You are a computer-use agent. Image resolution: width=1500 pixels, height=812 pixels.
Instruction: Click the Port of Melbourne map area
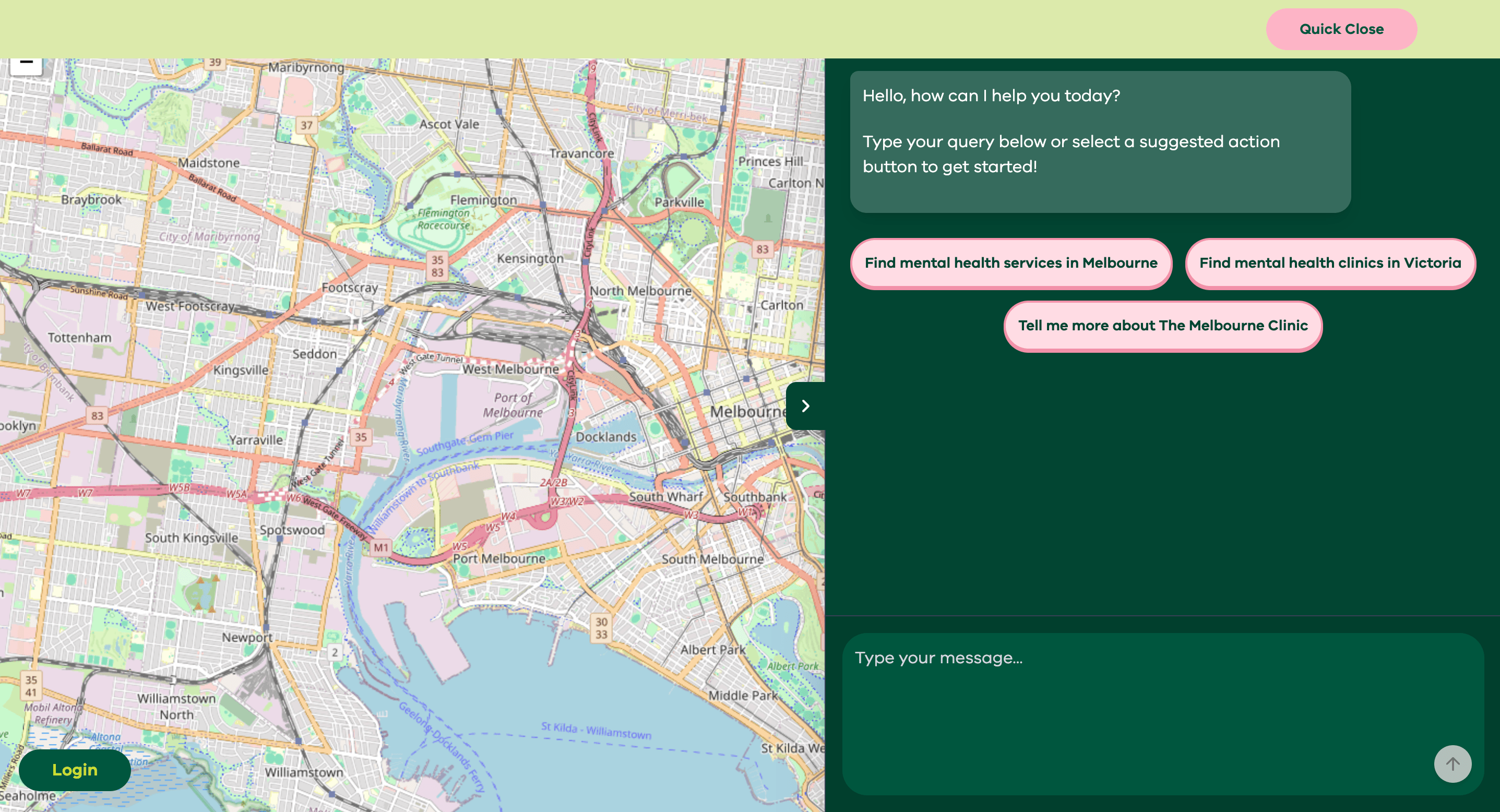point(513,404)
